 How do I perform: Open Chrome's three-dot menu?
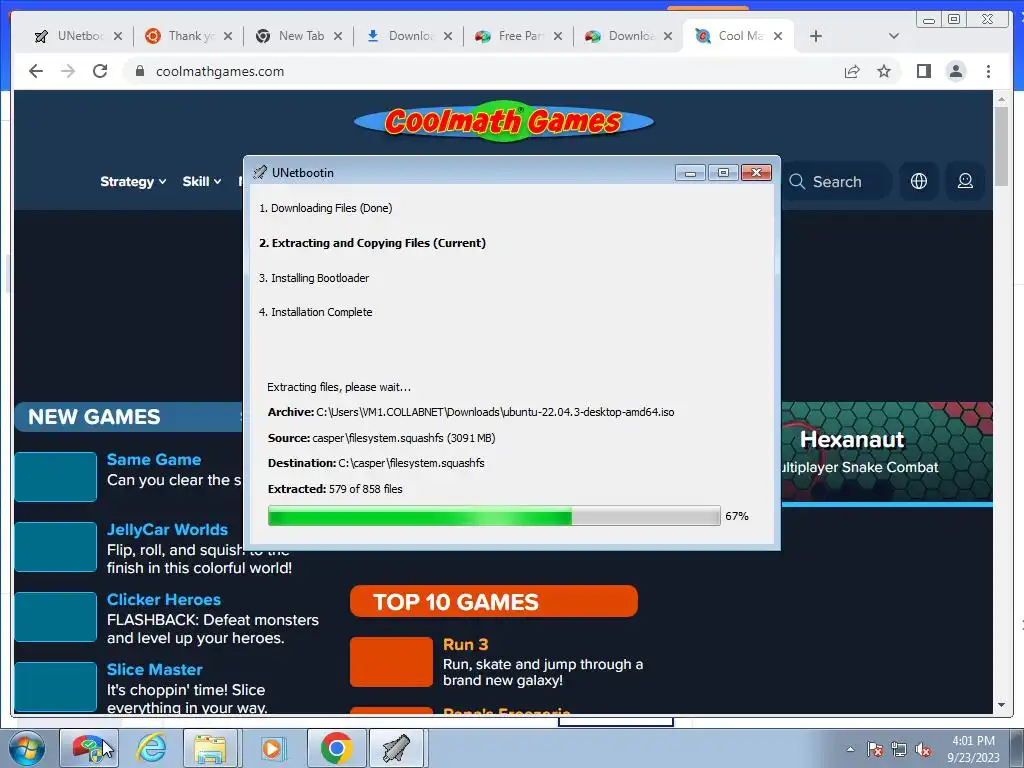[x=988, y=71]
